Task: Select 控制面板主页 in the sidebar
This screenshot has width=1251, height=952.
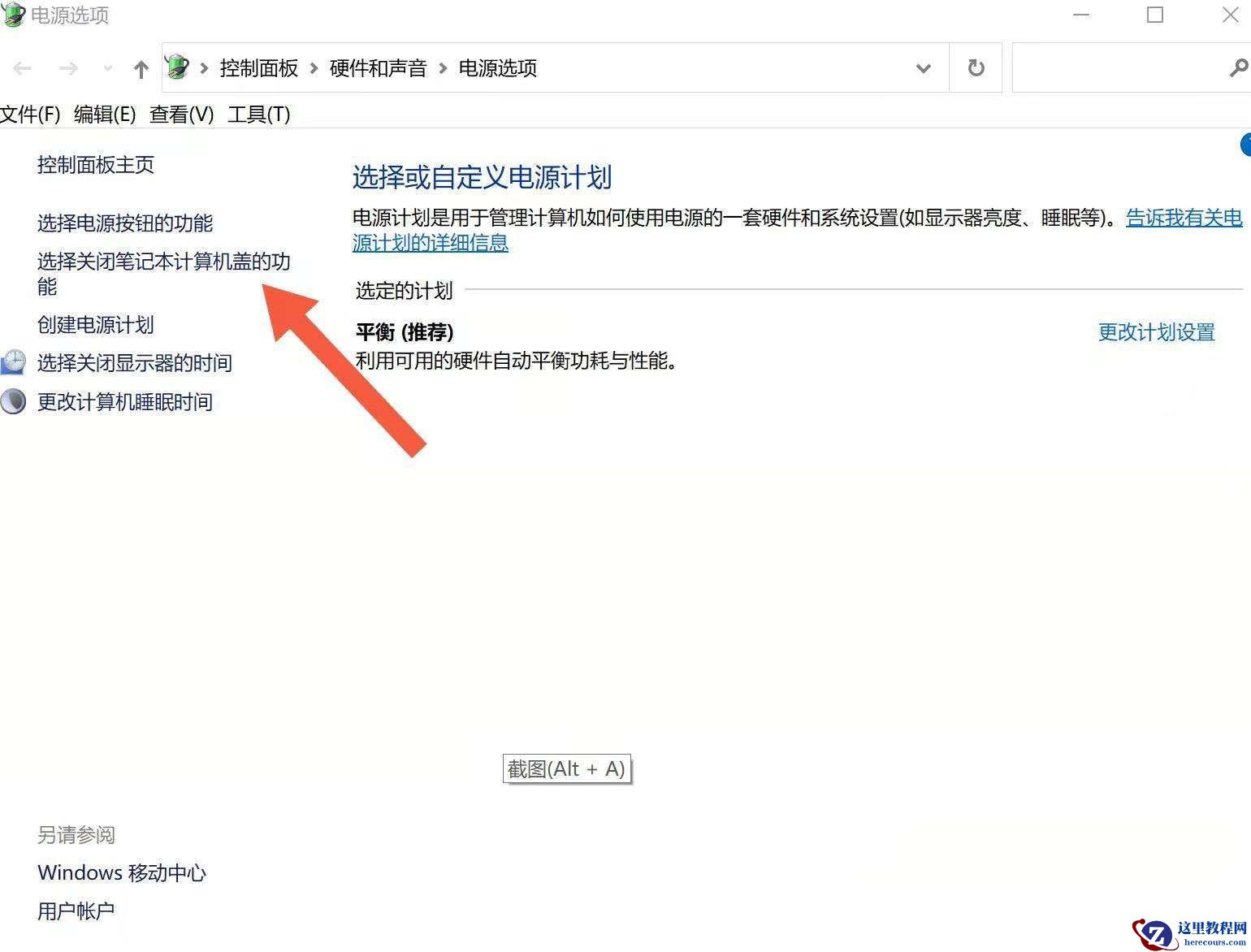Action: pos(96,165)
